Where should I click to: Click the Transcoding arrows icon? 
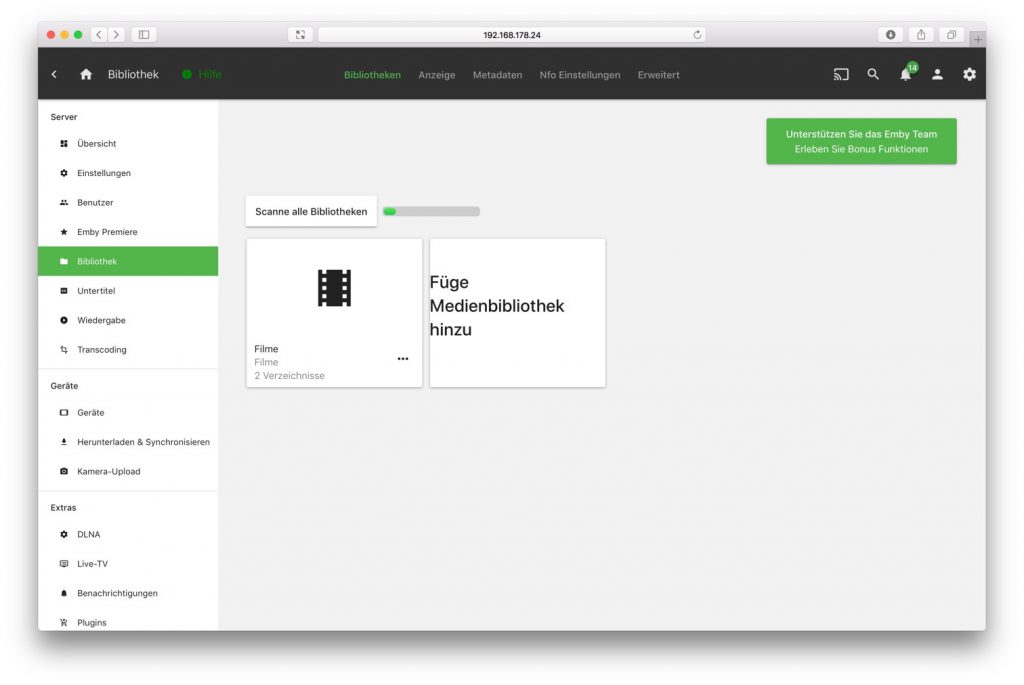coord(64,349)
